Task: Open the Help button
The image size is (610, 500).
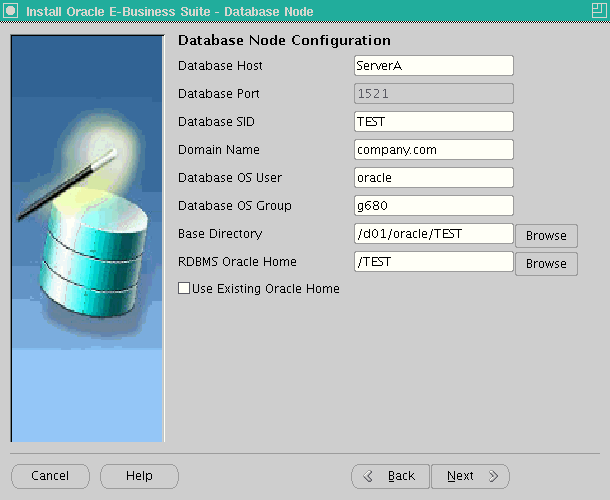Action: click(139, 476)
